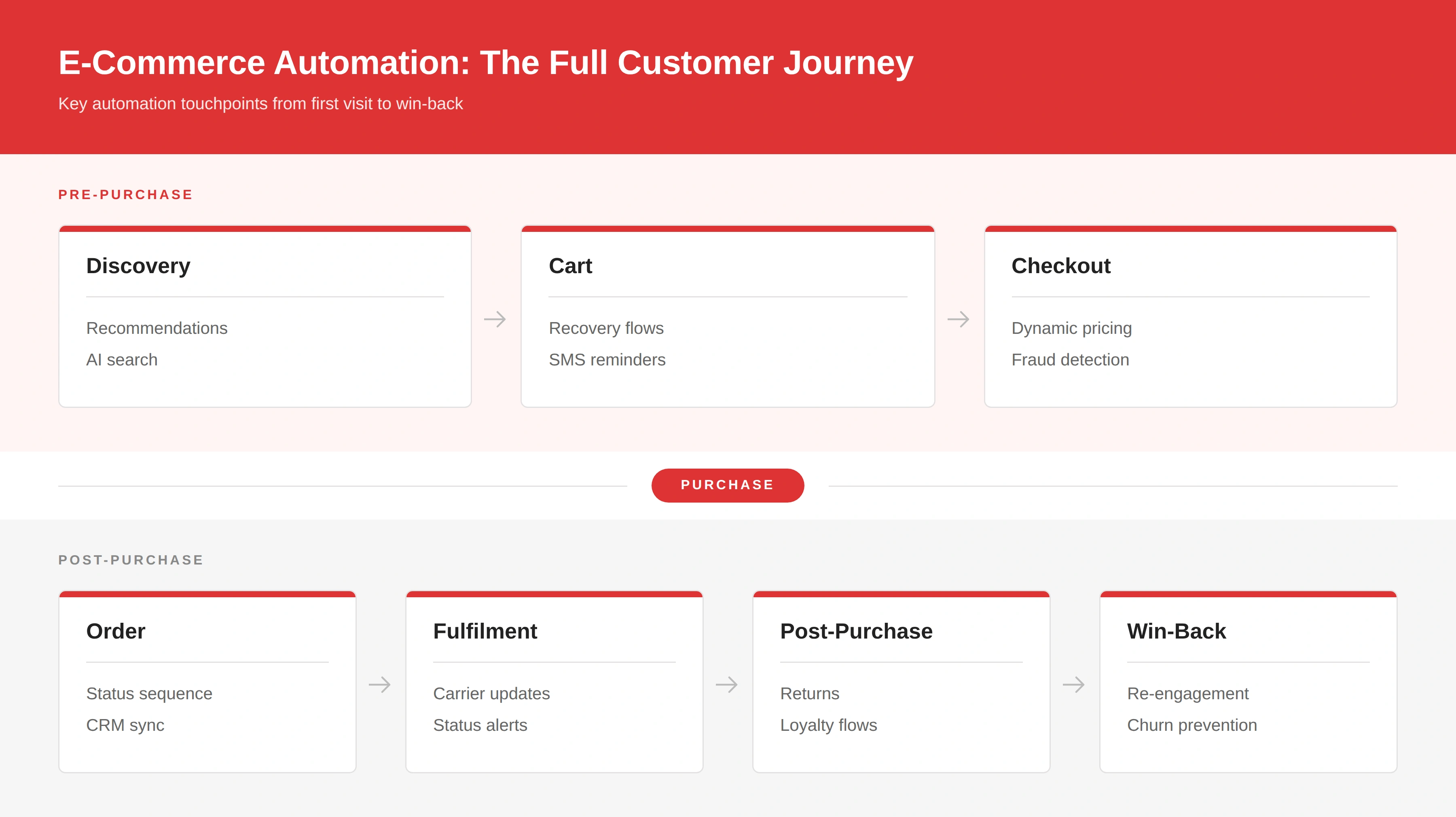Click the Order card title
Screen dimensions: 1456x817
tap(116, 631)
